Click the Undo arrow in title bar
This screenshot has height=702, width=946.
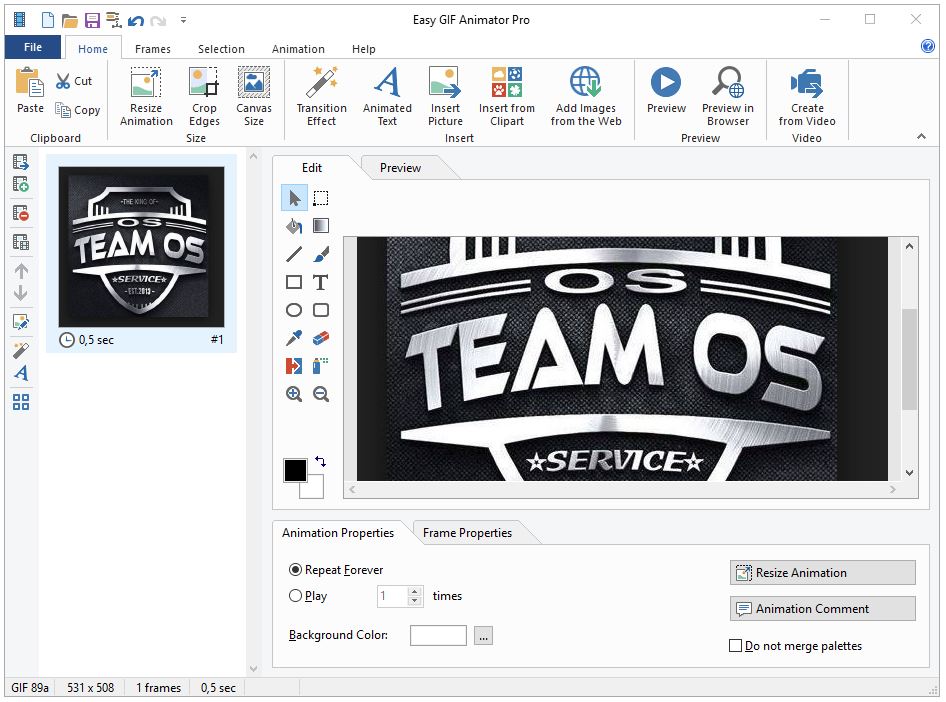136,21
